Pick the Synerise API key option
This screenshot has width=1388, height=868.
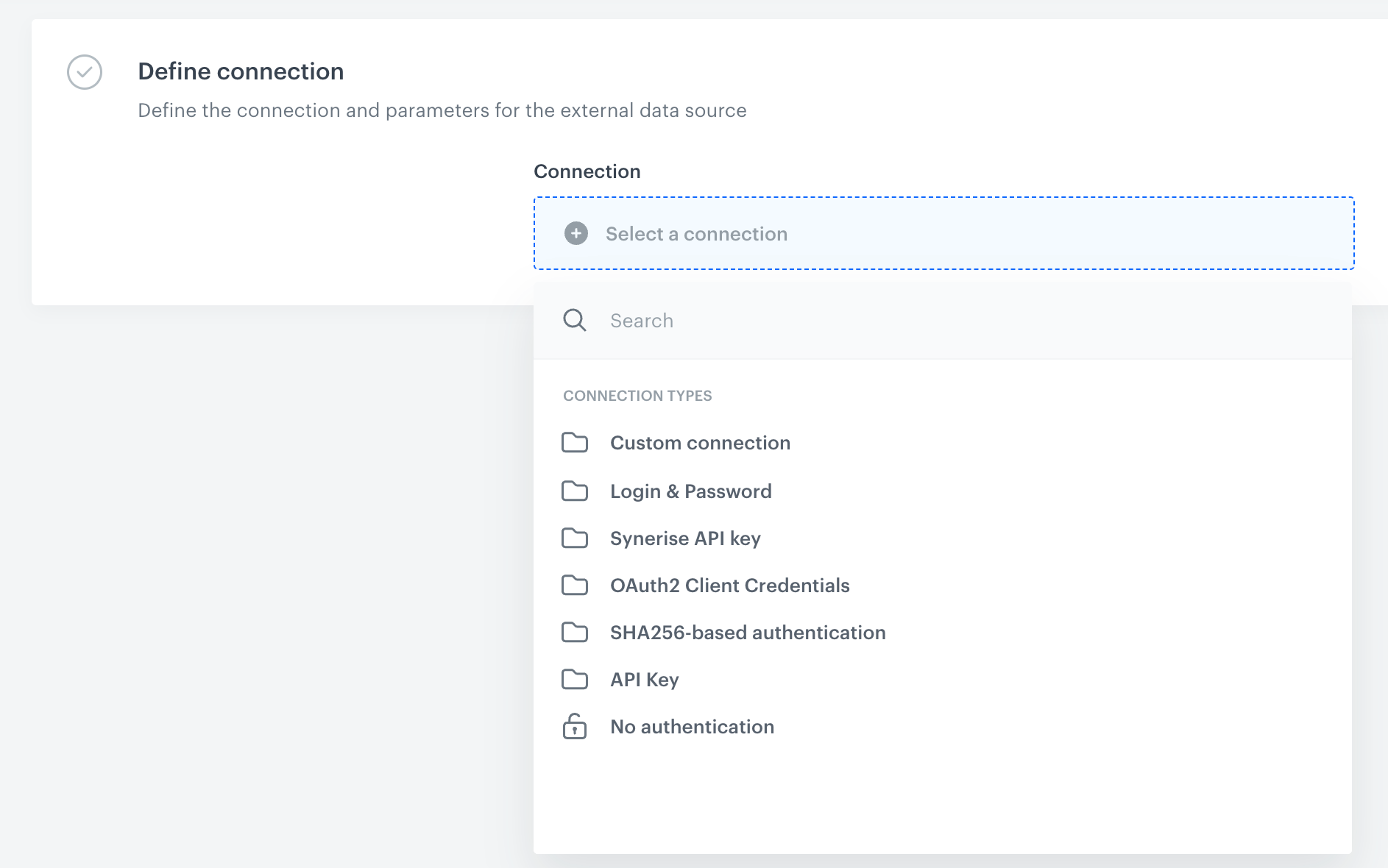[942, 538]
